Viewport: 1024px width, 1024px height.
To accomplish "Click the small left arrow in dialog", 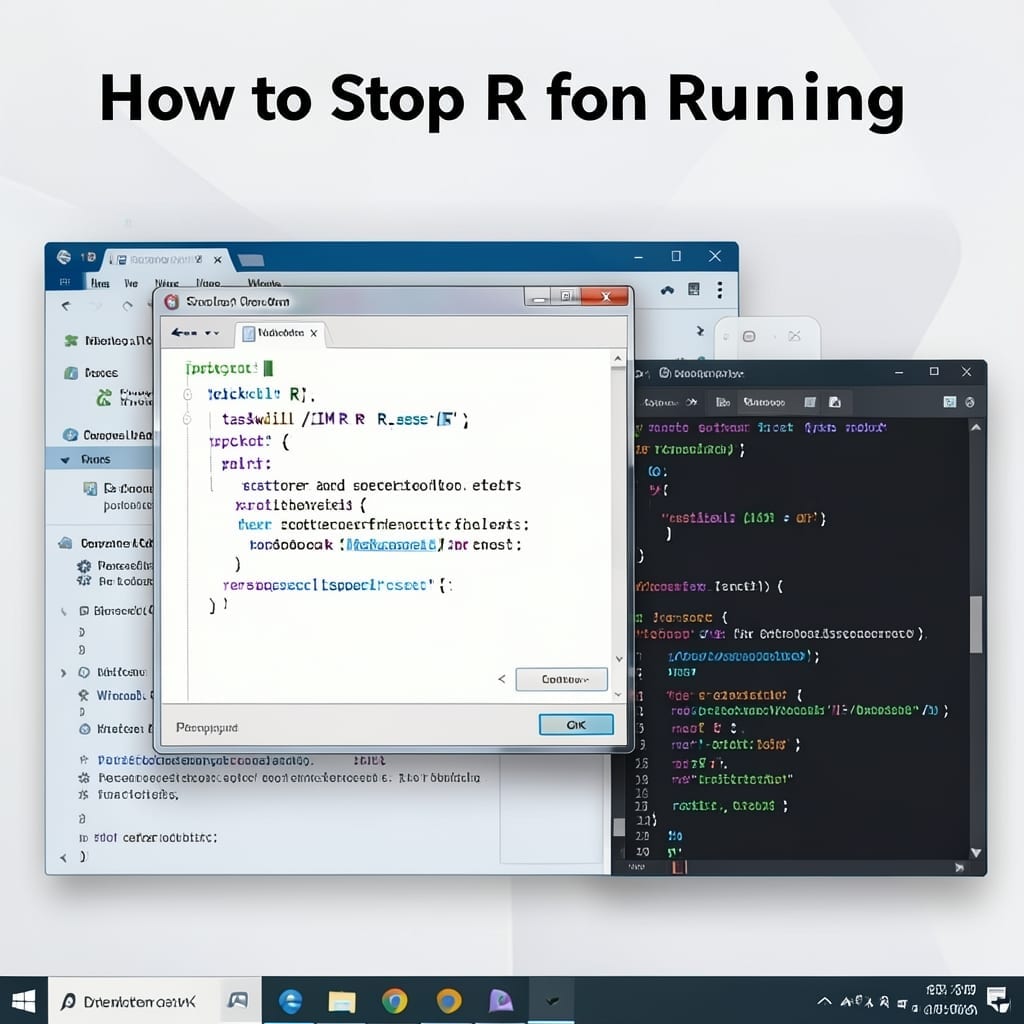I will (502, 679).
